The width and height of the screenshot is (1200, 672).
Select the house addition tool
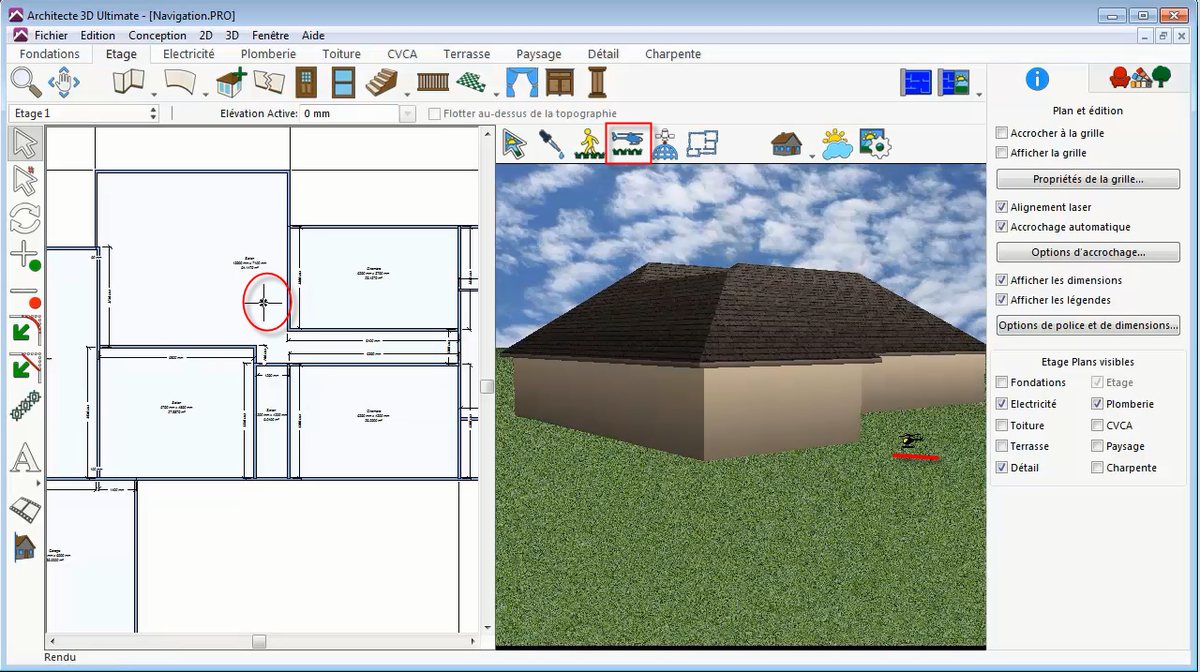[x=232, y=82]
